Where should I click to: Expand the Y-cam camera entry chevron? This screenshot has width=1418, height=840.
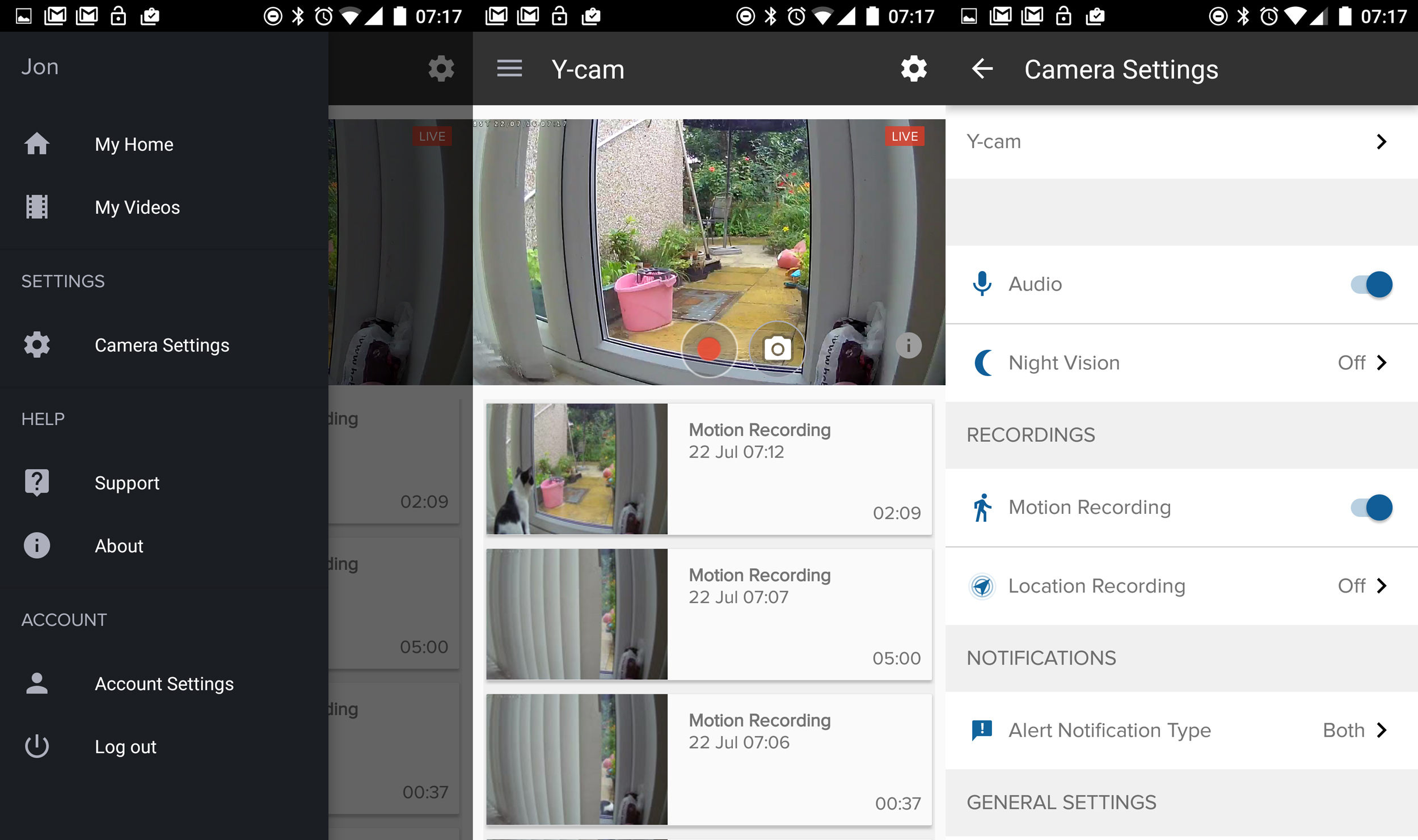[1382, 142]
